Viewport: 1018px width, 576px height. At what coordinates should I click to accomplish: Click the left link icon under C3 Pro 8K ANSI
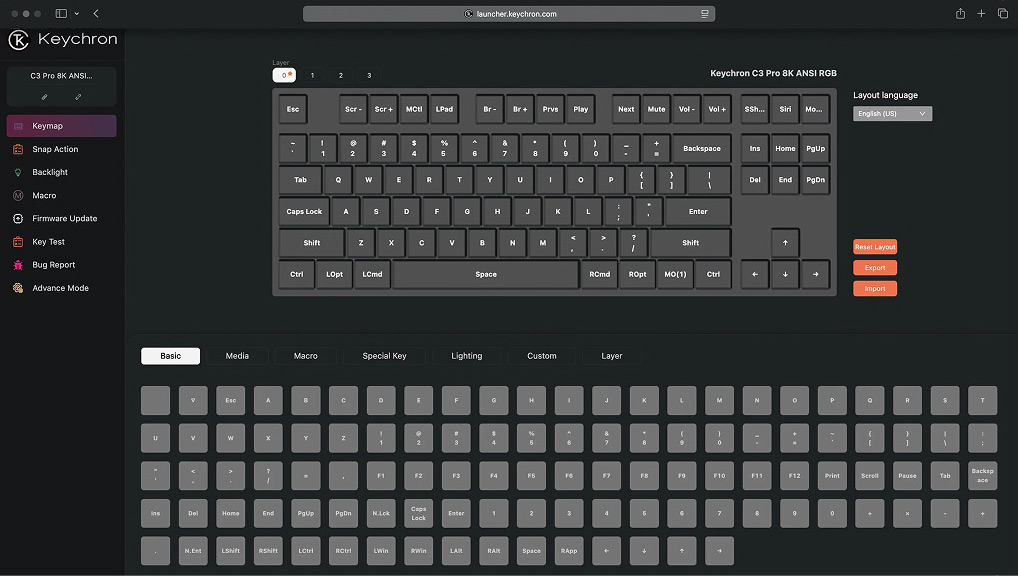44,97
